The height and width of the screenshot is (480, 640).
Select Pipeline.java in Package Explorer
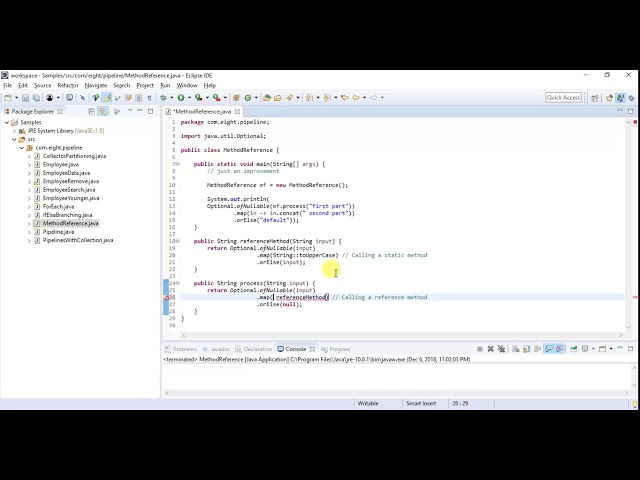58,232
